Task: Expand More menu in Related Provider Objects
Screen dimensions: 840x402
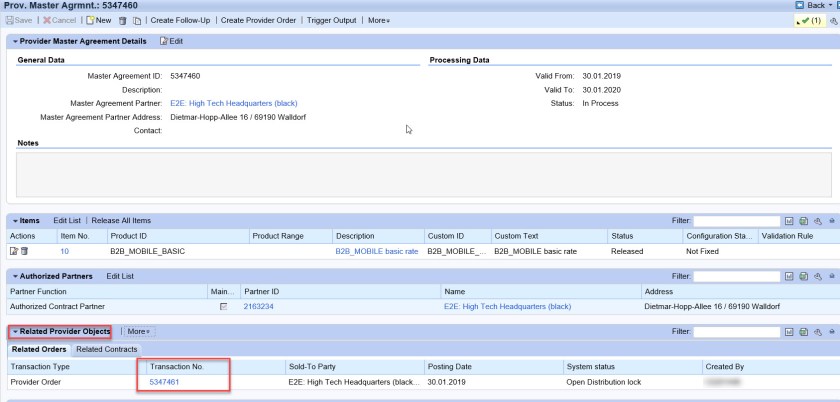Action: pyautogui.click(x=138, y=331)
